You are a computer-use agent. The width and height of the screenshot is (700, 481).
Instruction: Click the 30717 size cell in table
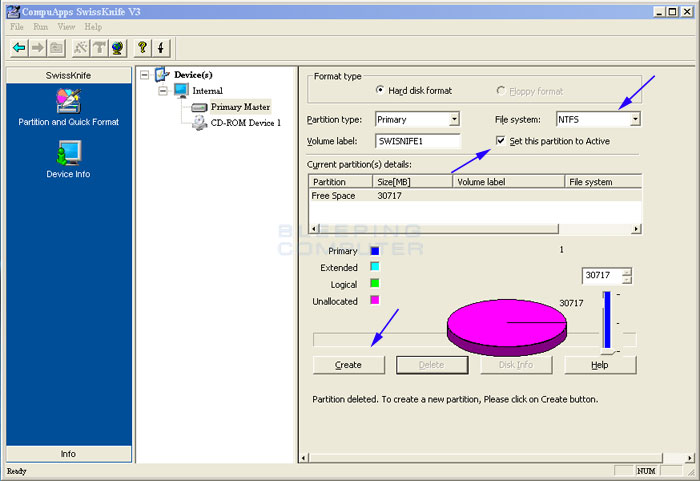click(x=389, y=196)
